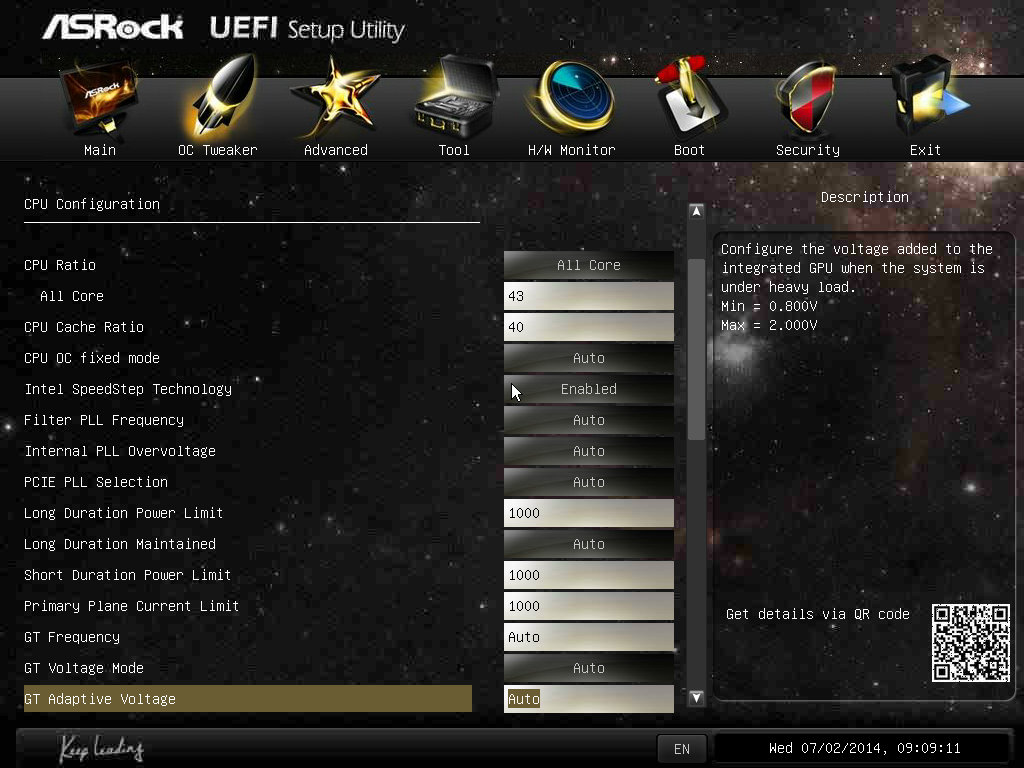Viewport: 1024px width, 768px height.
Task: Switch to the H/W Monitor tab label
Action: pyautogui.click(x=572, y=150)
